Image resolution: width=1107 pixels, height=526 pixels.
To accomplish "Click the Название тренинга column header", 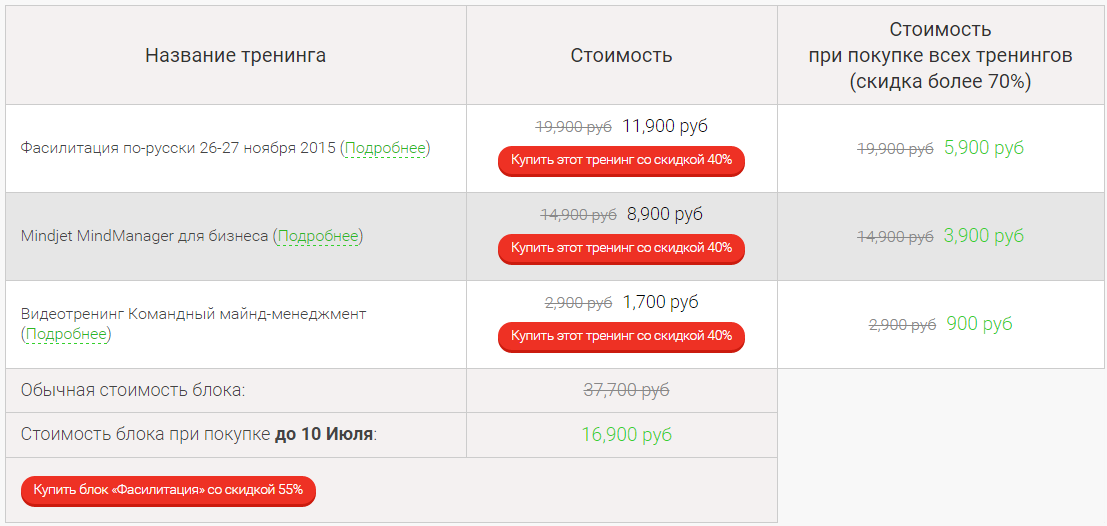I will click(235, 55).
